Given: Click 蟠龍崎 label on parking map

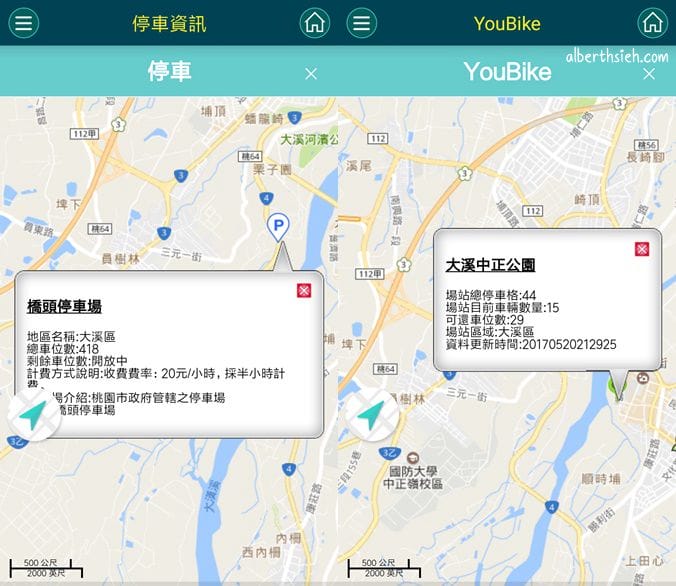Looking at the screenshot, I should (264, 119).
